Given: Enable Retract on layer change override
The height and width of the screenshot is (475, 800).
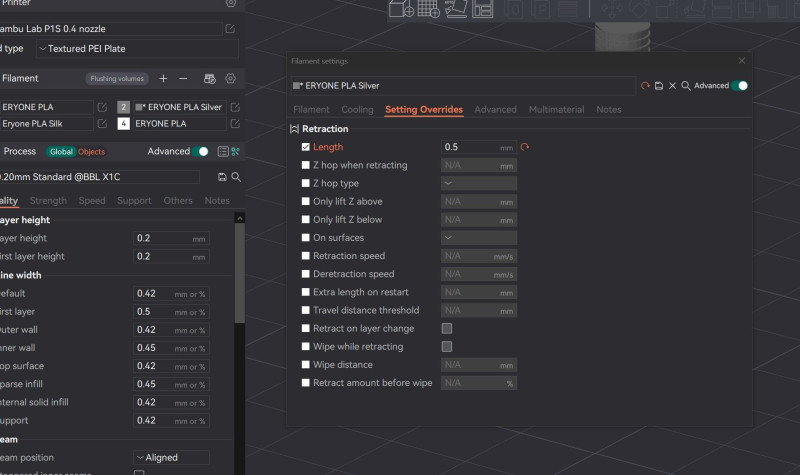Looking at the screenshot, I should point(306,329).
